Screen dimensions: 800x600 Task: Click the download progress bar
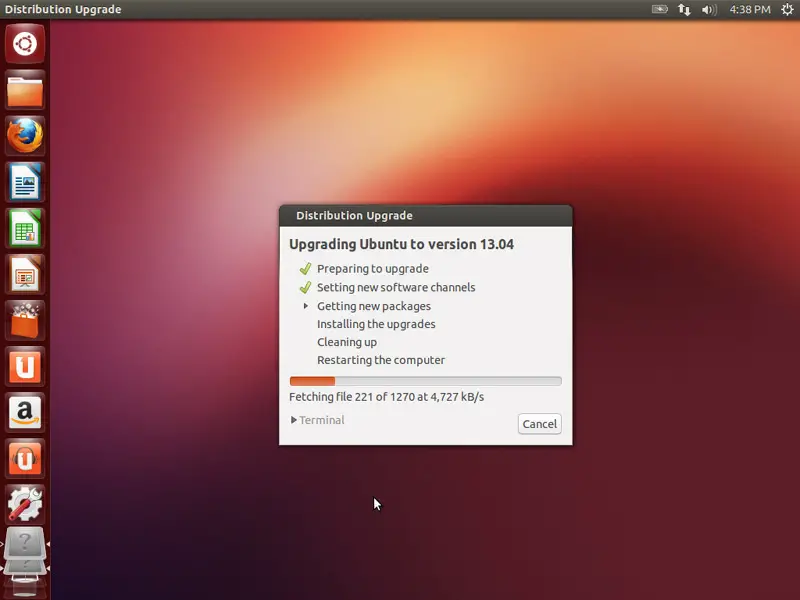click(426, 381)
